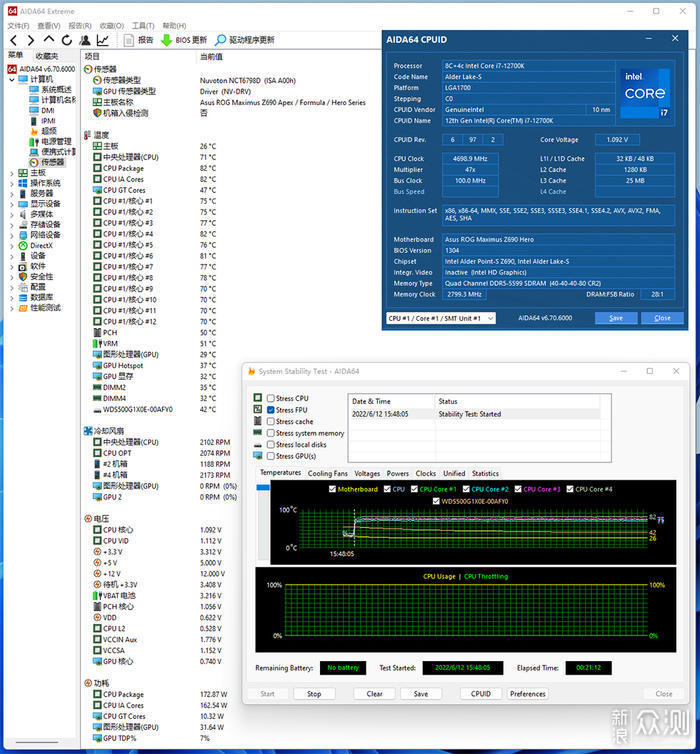The height and width of the screenshot is (754, 700).
Task: Select the 超频 overclock item in tree
Action: pos(48,131)
